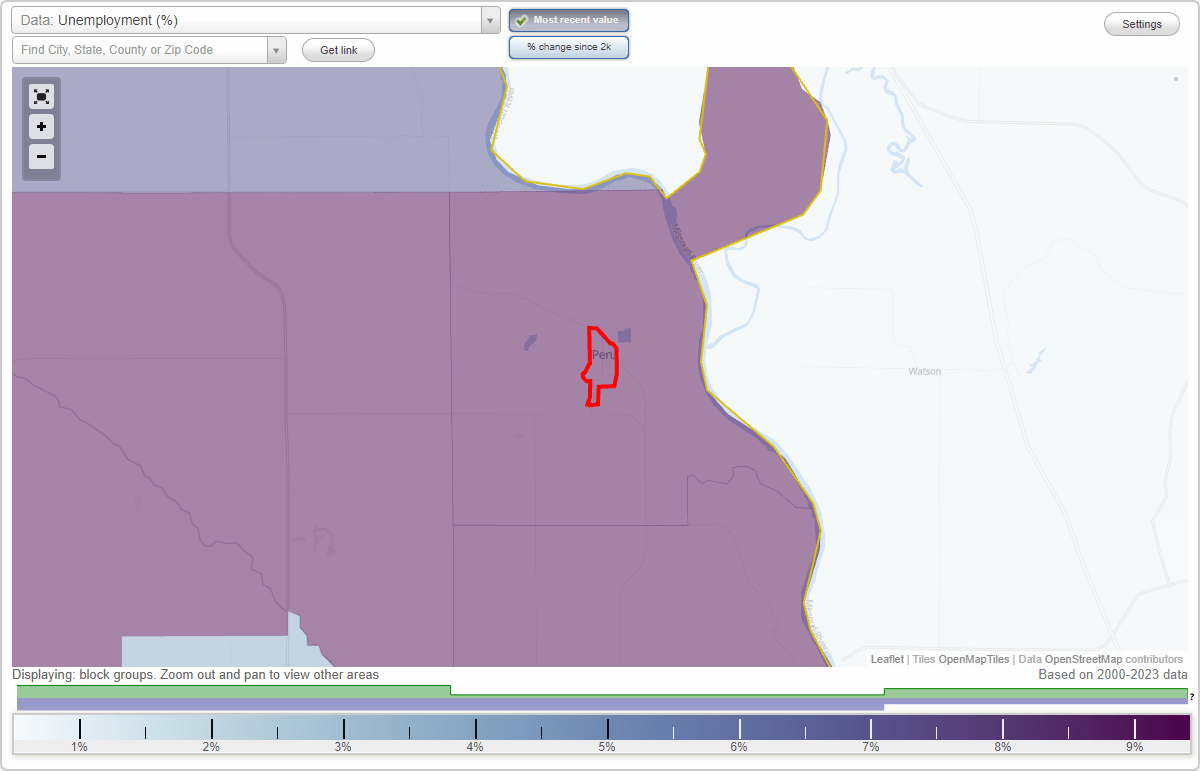The image size is (1200, 771).
Task: Zoom out using the minus icon
Action: click(41, 157)
